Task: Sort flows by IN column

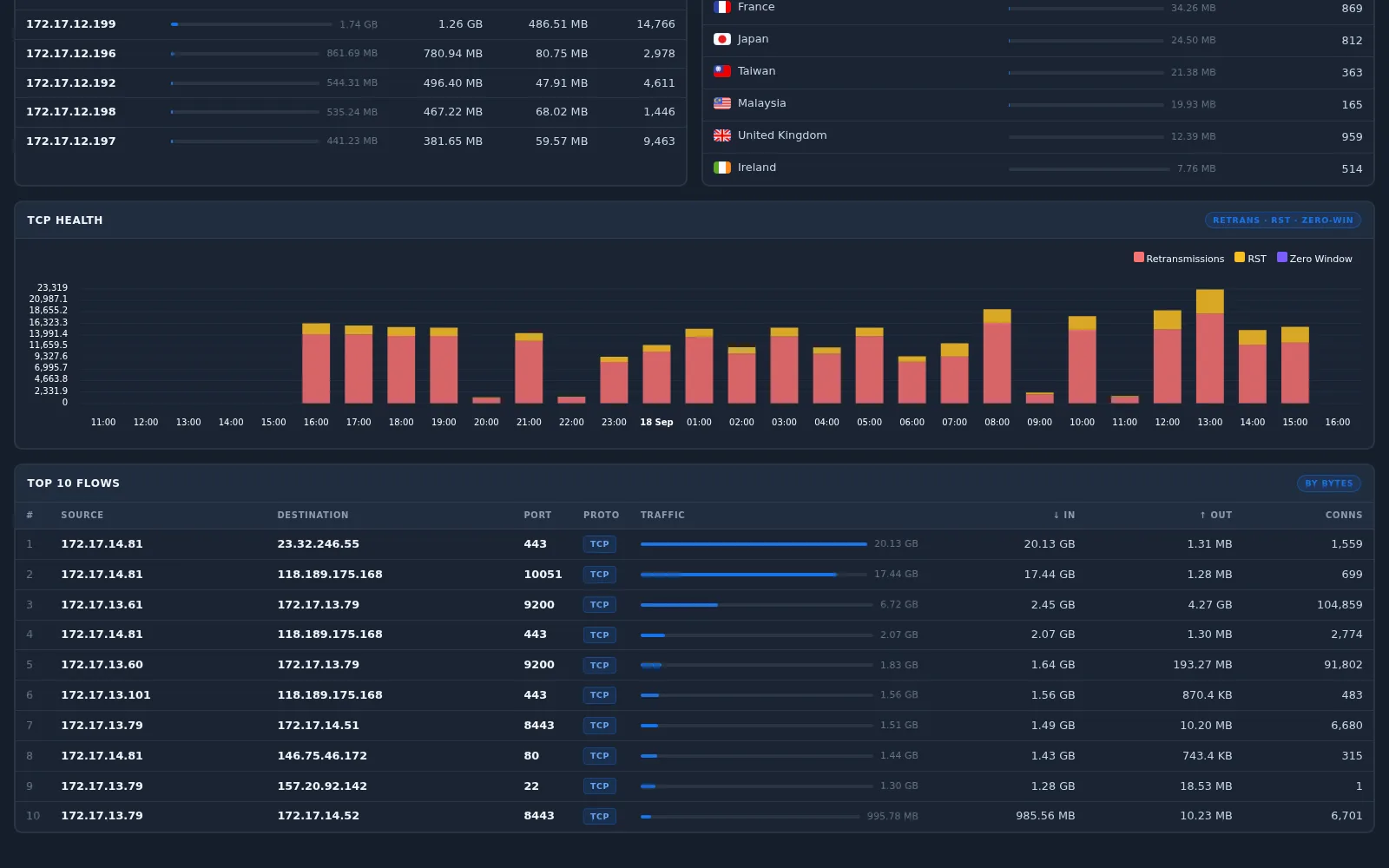Action: 1064,515
